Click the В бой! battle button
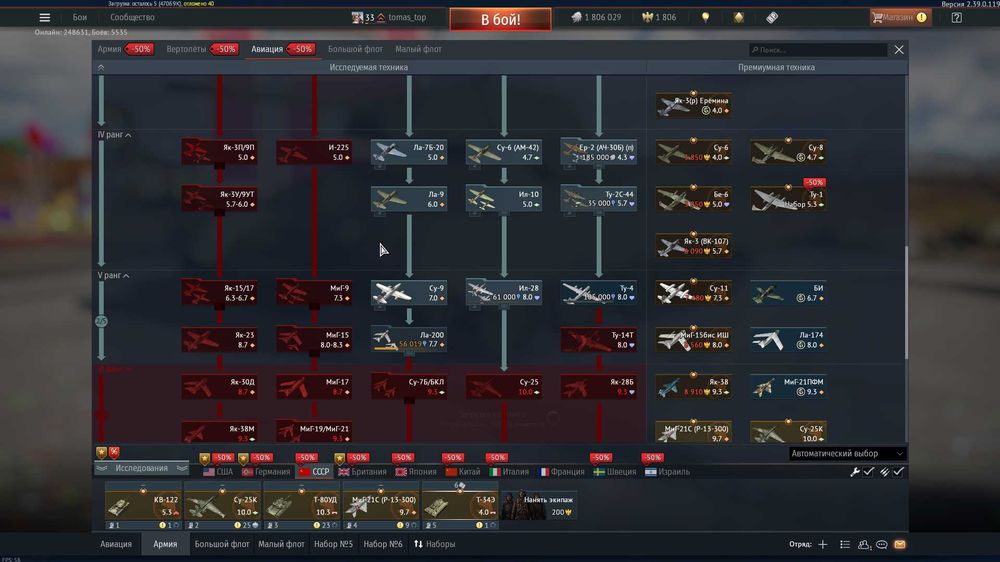 coord(500,19)
